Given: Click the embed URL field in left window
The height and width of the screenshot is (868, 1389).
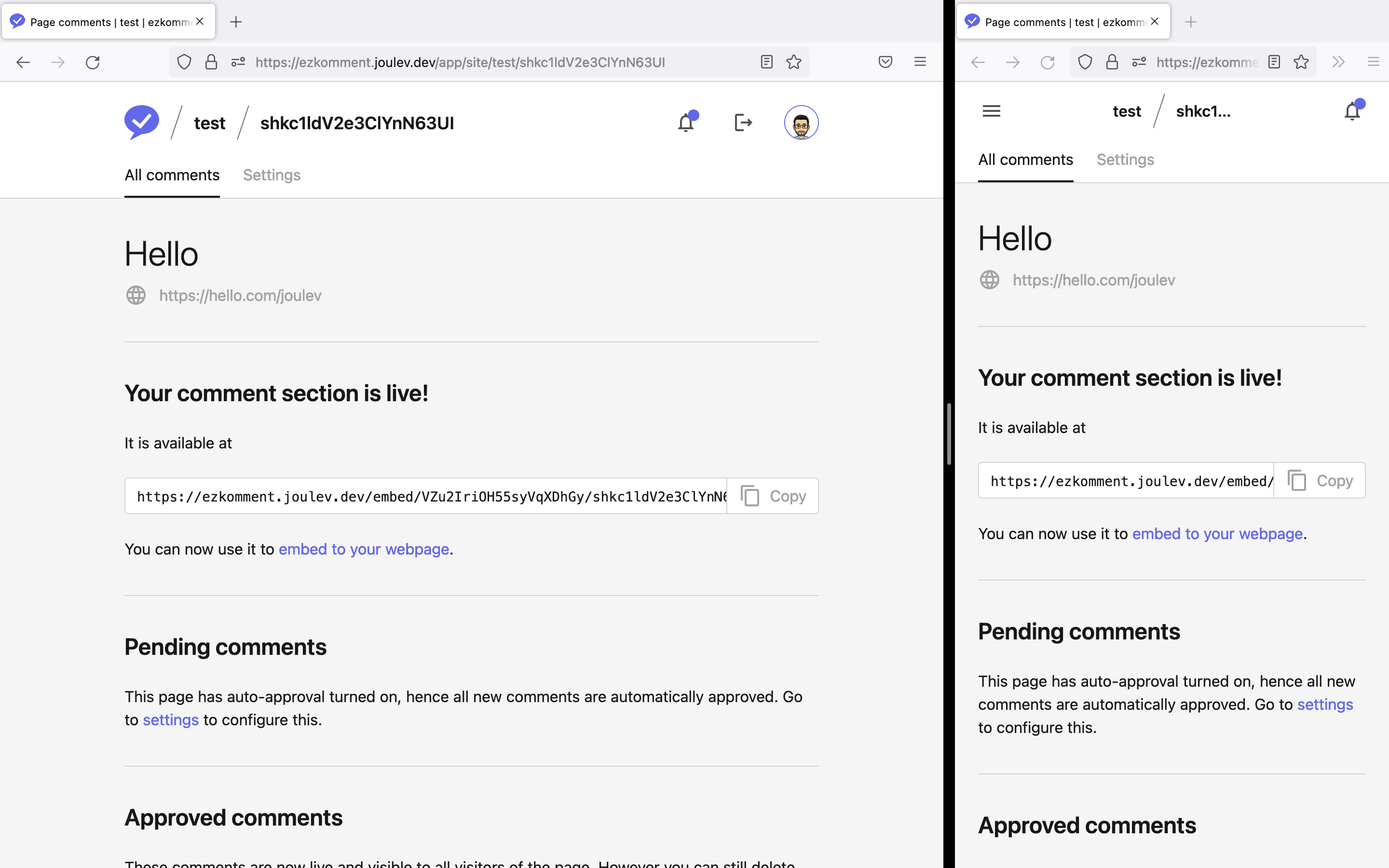Looking at the screenshot, I should [426, 496].
